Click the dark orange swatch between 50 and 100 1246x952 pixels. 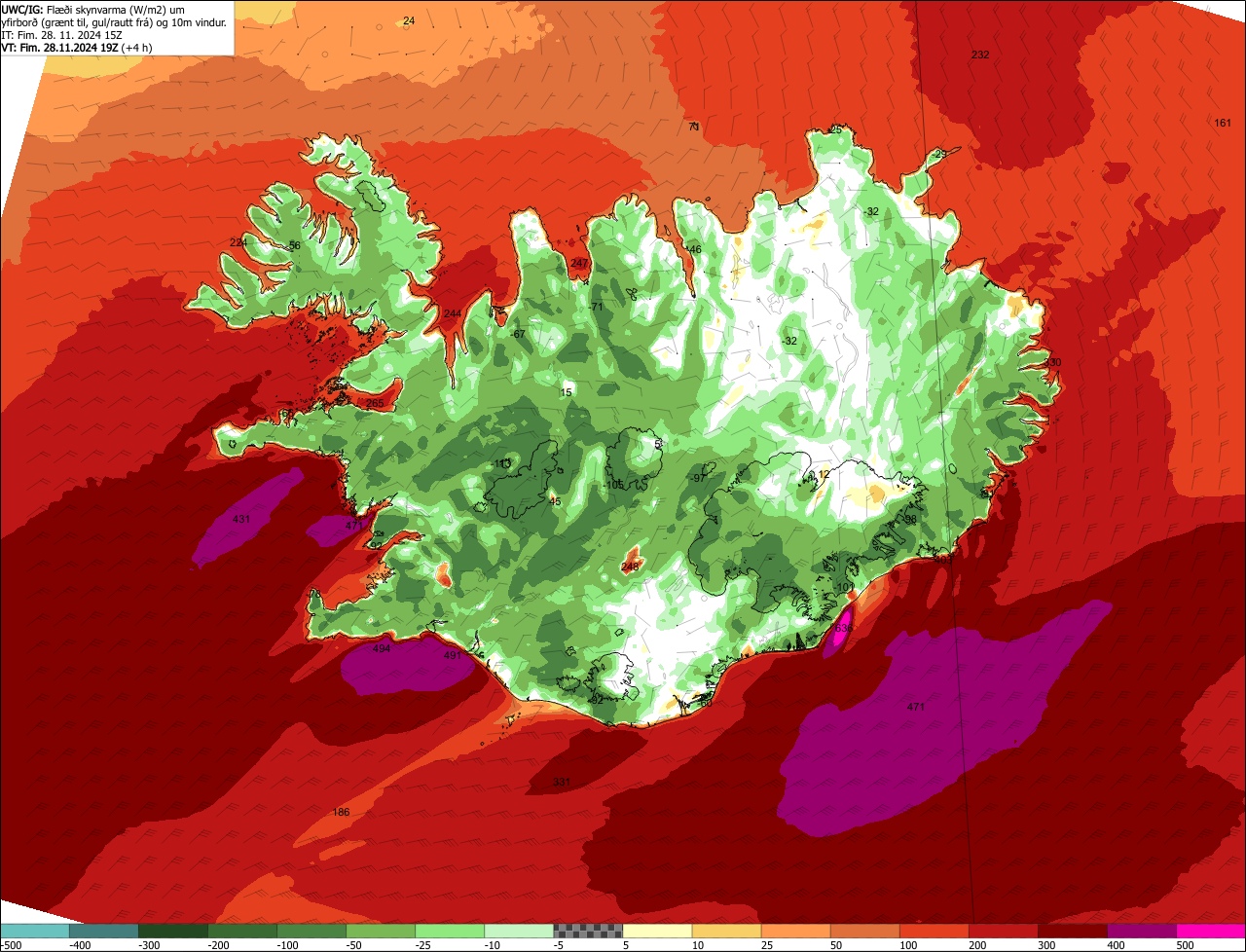pos(864,931)
